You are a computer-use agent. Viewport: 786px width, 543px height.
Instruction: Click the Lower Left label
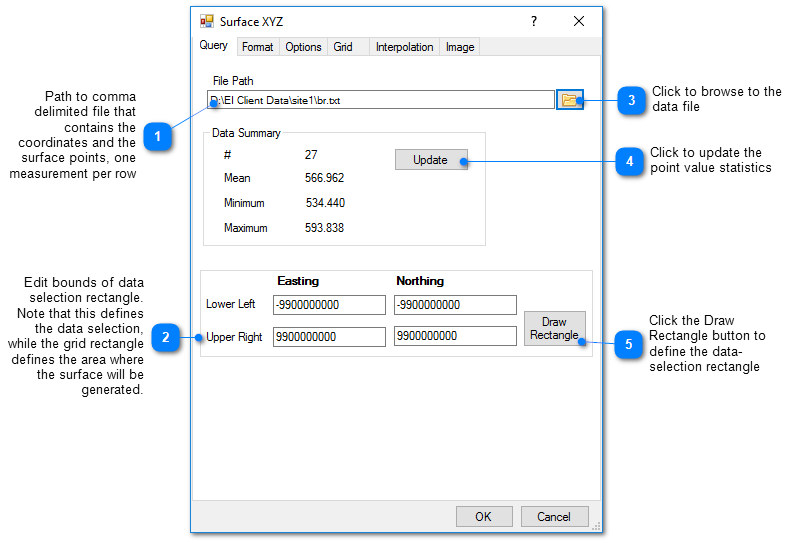231,304
